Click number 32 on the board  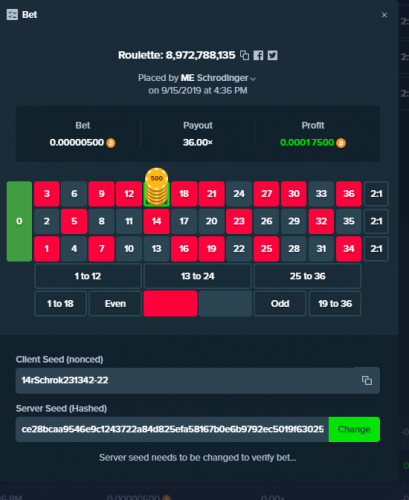pyautogui.click(x=321, y=221)
